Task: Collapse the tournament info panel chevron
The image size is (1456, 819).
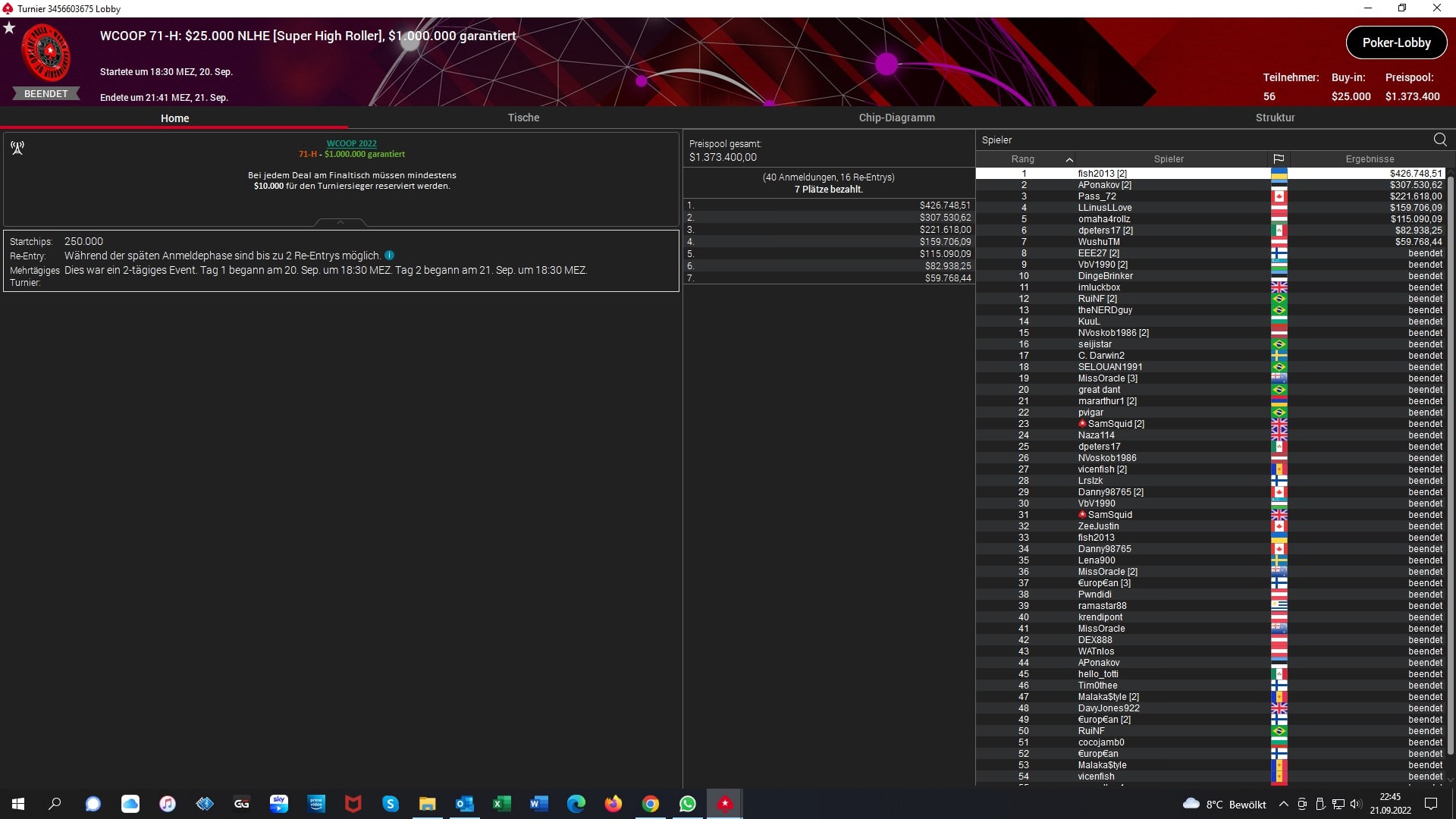Action: pyautogui.click(x=340, y=222)
